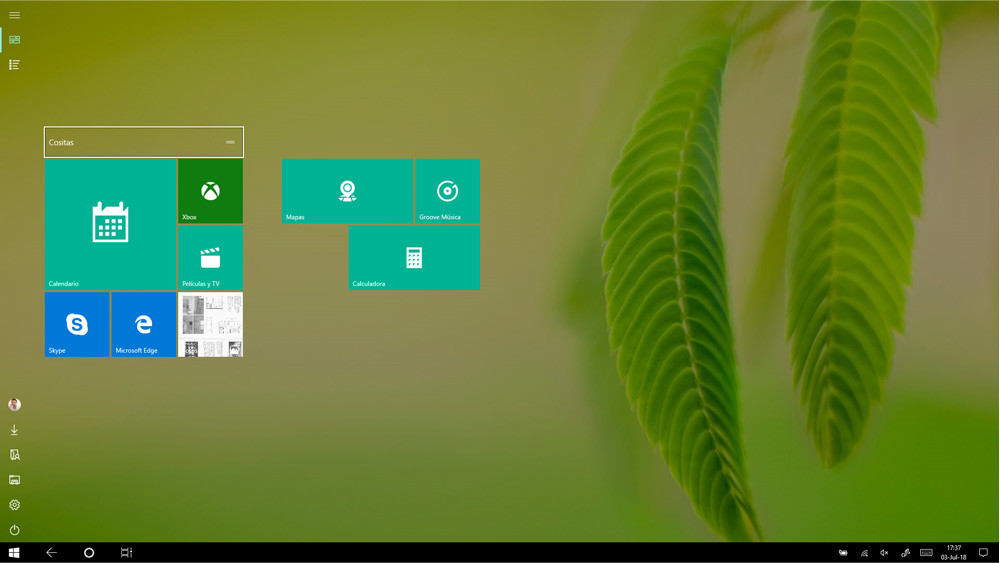The height and width of the screenshot is (563, 1000).
Task: Click the Windows Start button
Action: pos(14,552)
